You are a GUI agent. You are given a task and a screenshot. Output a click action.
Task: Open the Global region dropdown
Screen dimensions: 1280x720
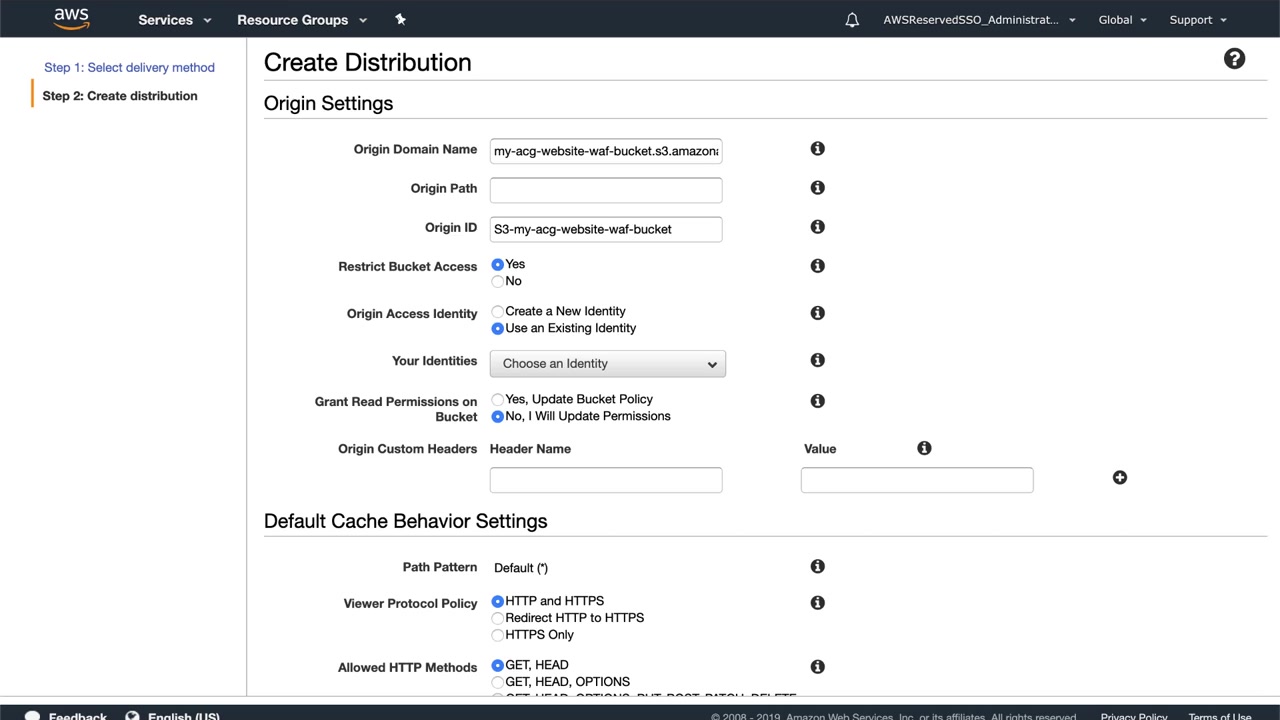click(1122, 20)
